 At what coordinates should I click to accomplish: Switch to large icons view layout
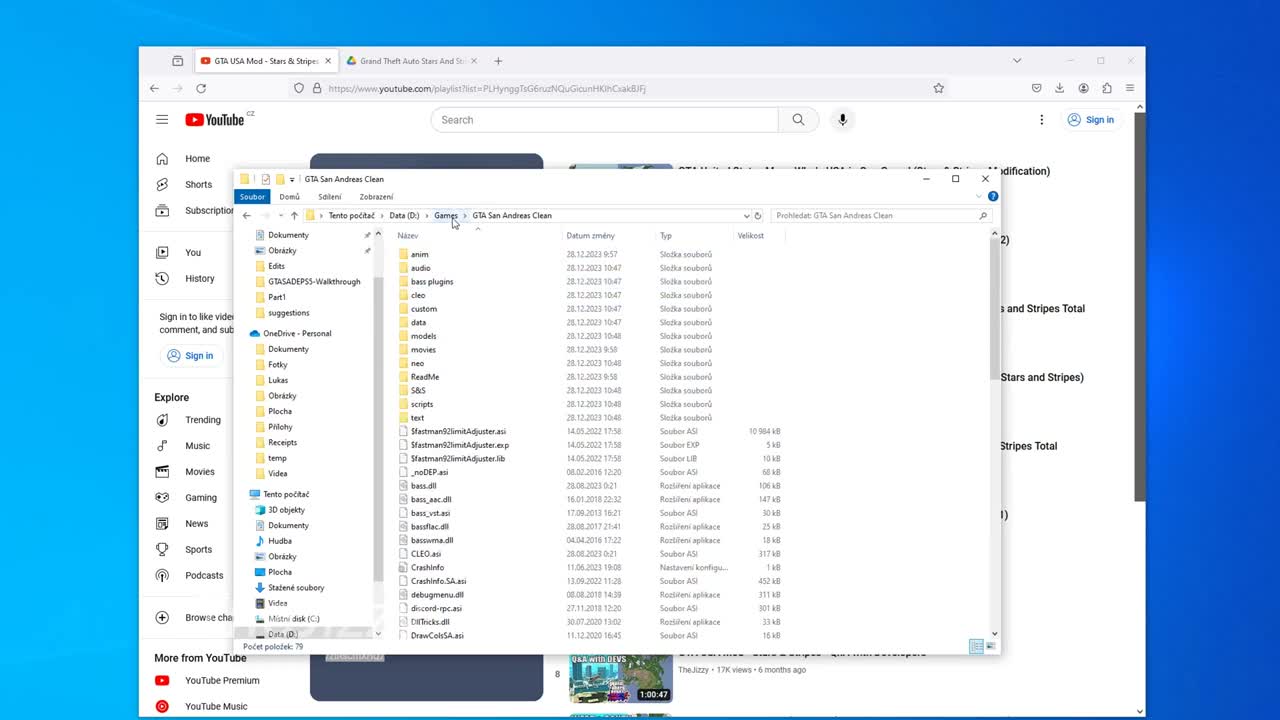[x=991, y=647]
